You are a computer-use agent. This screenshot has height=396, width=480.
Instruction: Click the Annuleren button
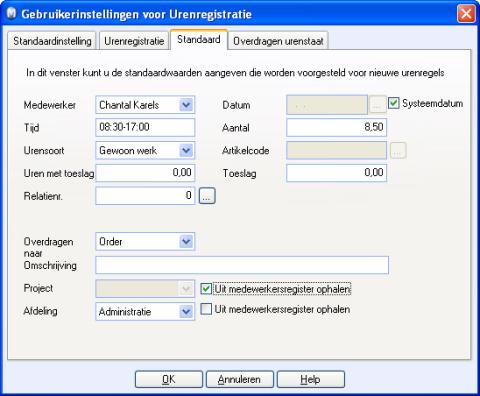240,379
